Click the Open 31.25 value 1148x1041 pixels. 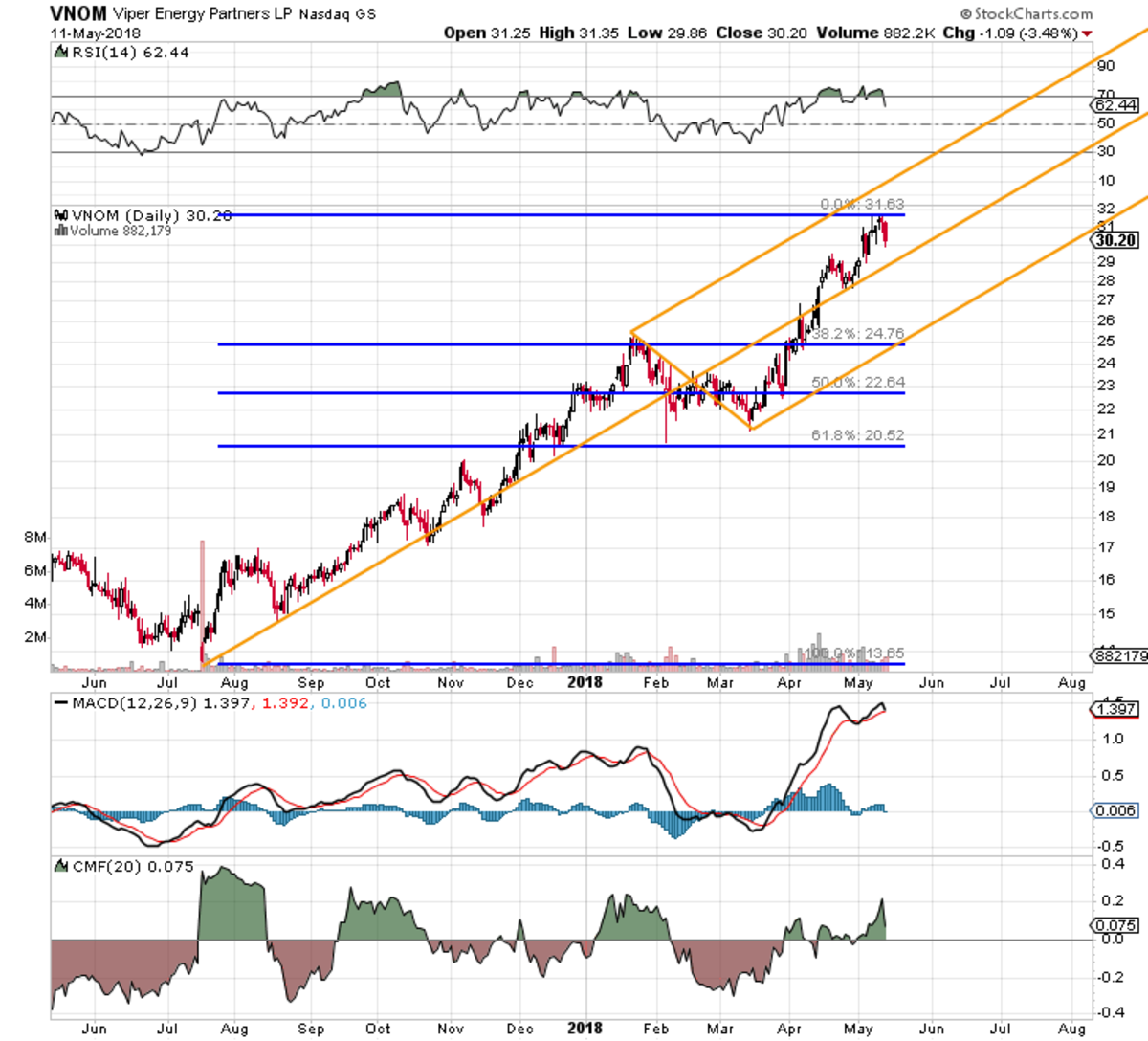point(488,33)
